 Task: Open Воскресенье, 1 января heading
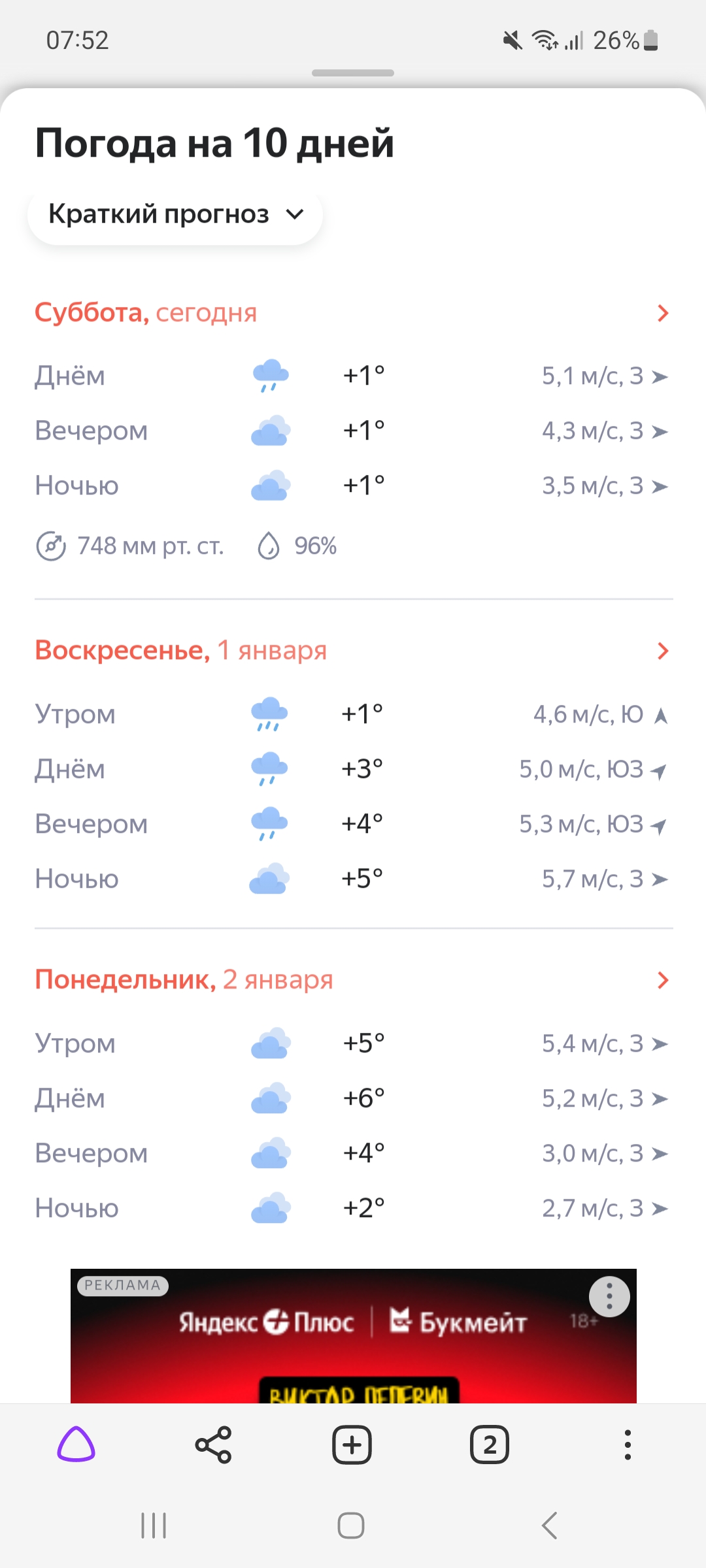pos(181,651)
